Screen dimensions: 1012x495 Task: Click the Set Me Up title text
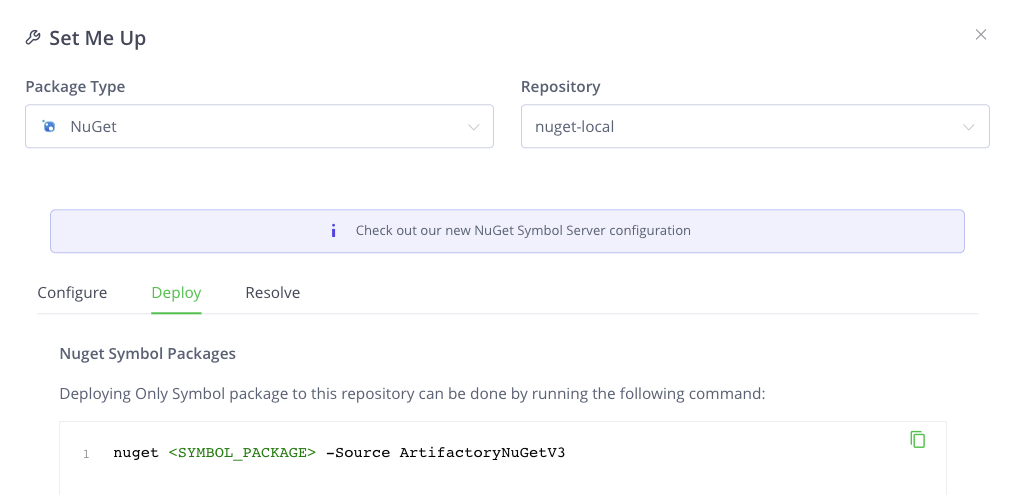pos(97,38)
